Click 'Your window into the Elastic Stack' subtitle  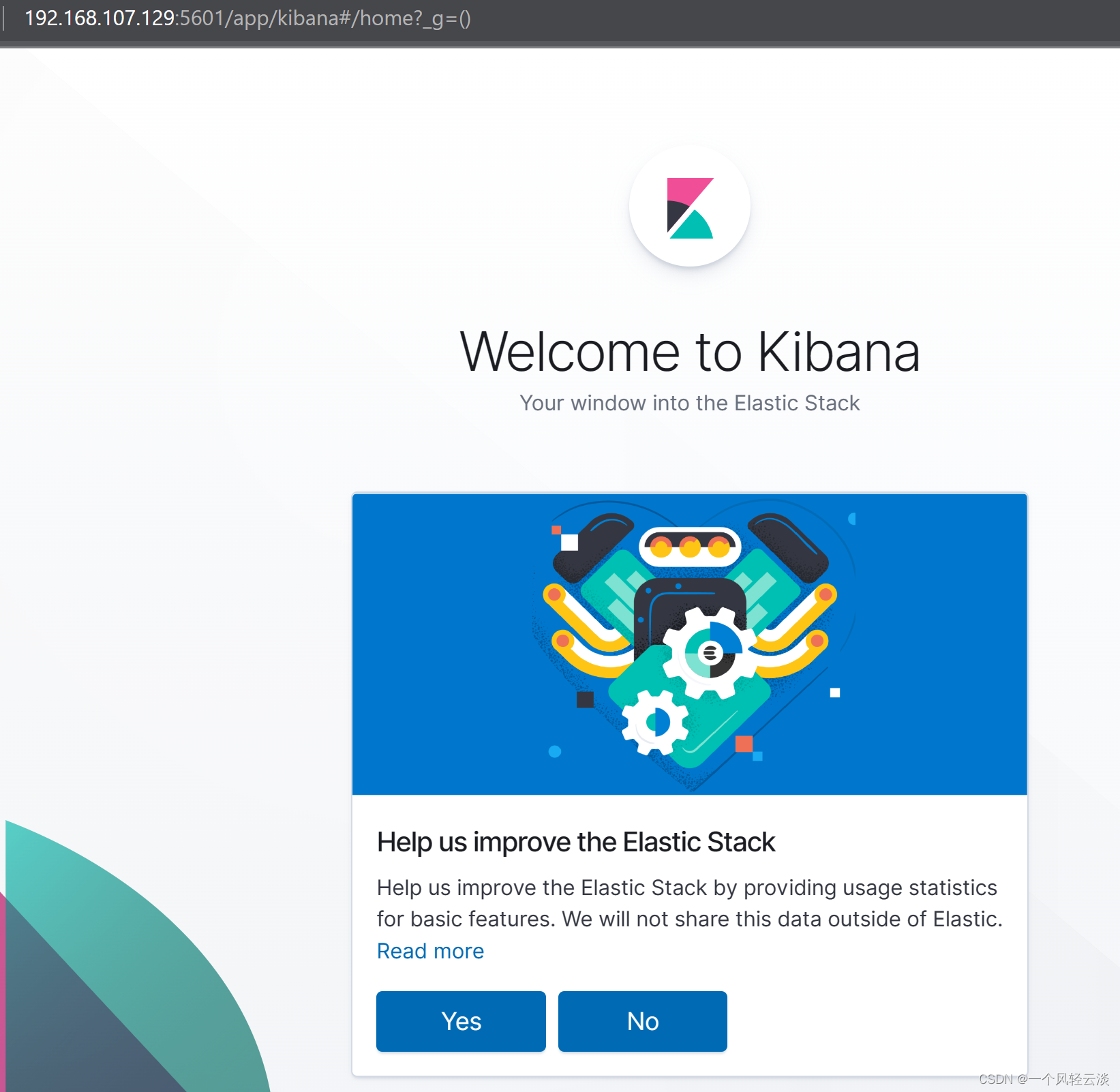click(x=690, y=403)
